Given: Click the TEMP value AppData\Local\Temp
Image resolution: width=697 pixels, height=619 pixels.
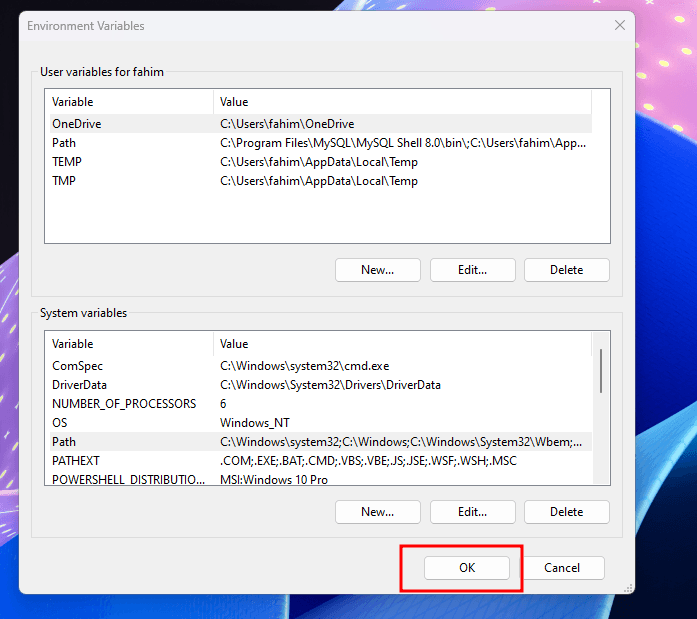Looking at the screenshot, I should (319, 162).
